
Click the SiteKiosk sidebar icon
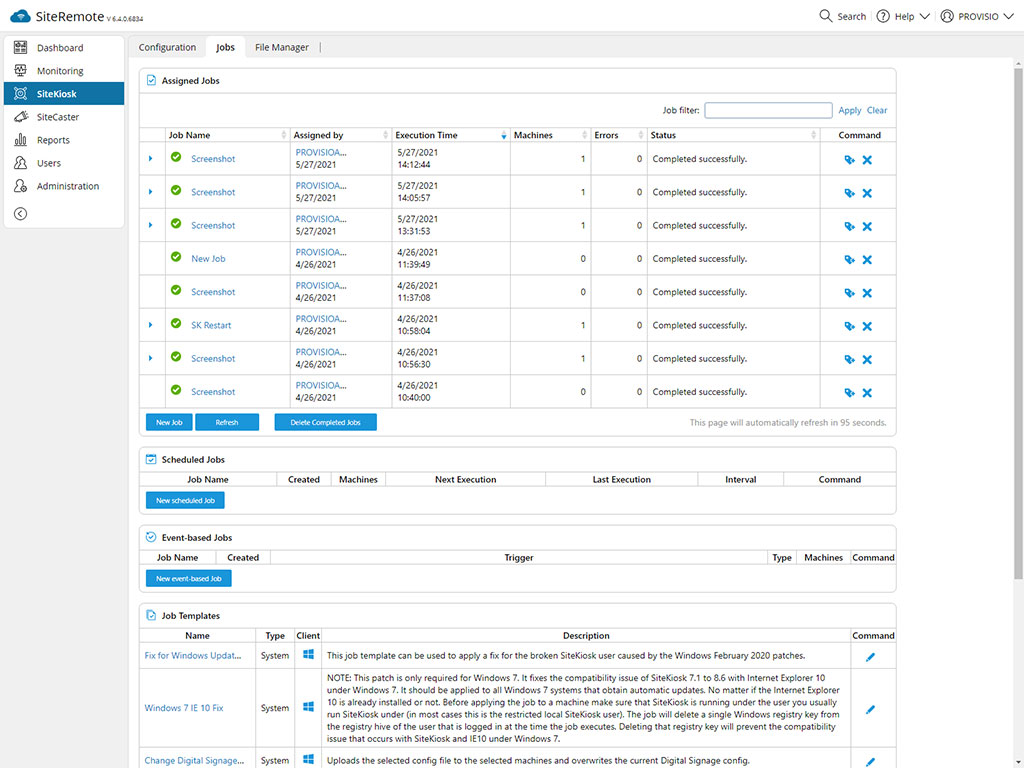21,93
